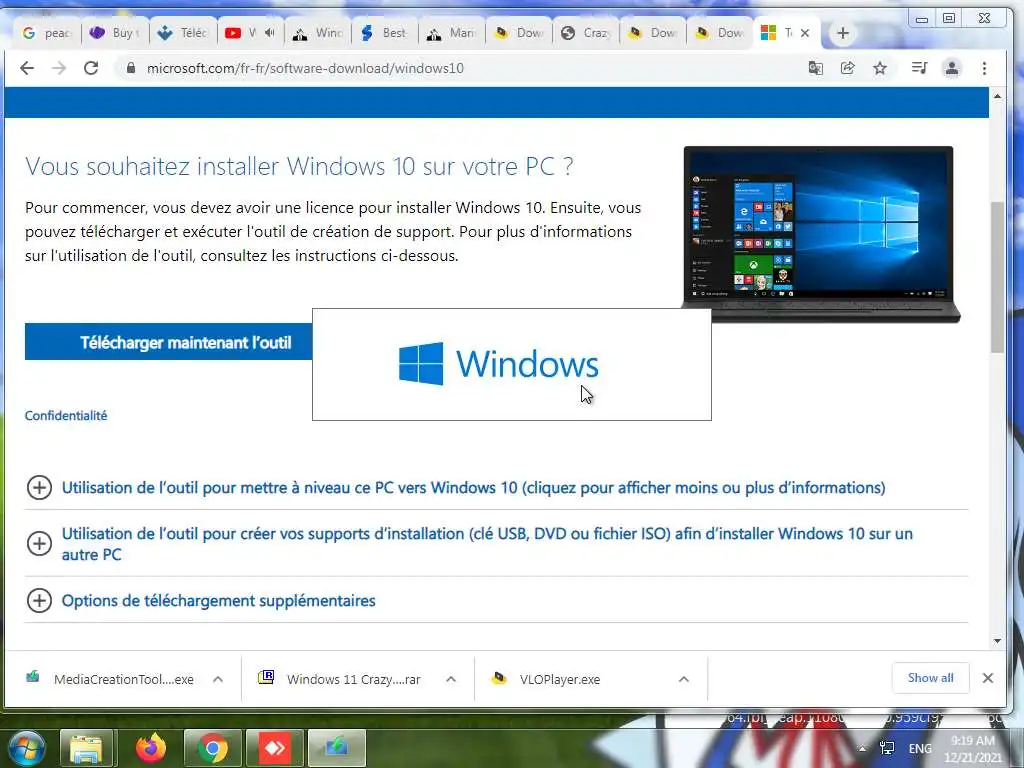The width and height of the screenshot is (1024, 768).
Task: Expand 'mettre à niveau ce PC' section
Action: click(x=473, y=487)
